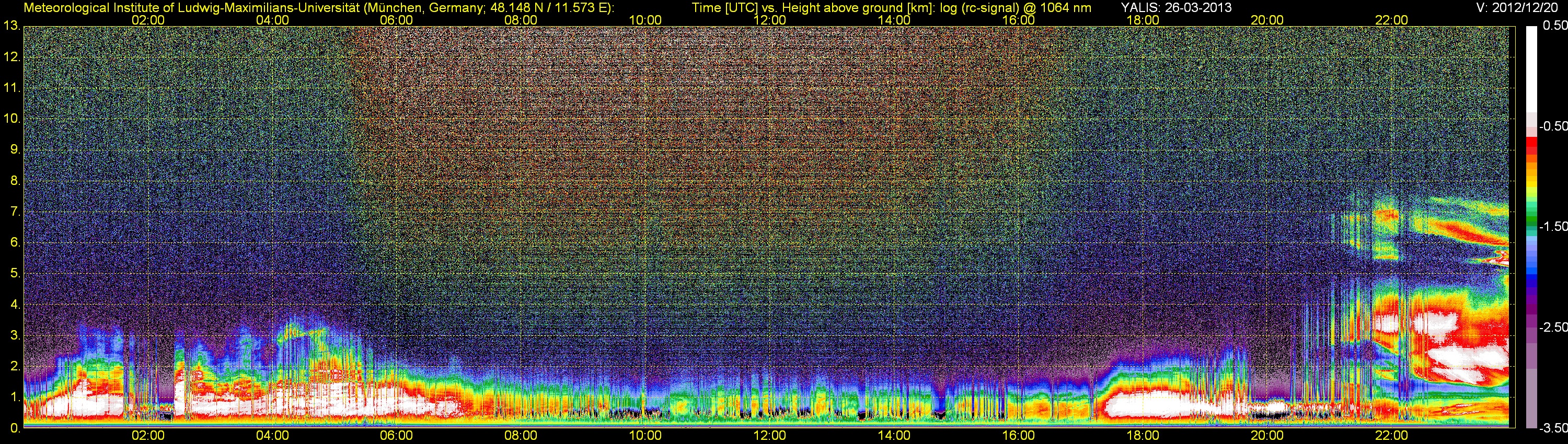The image size is (1568, 444).
Task: Click the 16:00 label on the bottom time axis
Action: coord(1018,436)
